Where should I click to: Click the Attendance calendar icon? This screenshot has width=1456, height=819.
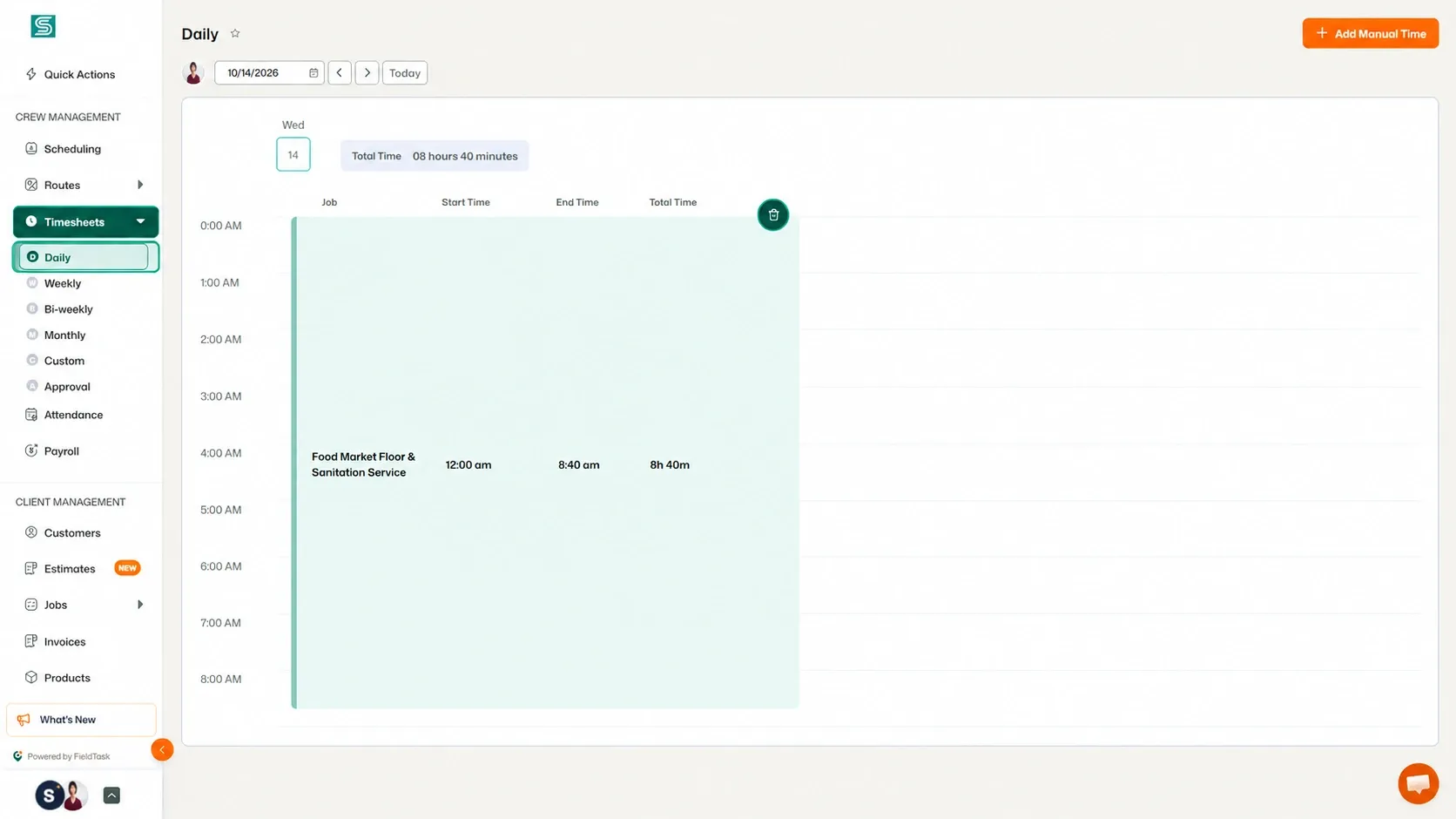coord(31,415)
